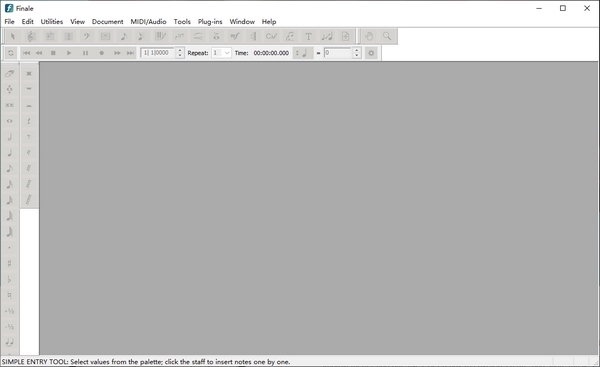Open the Plug-ins menu
Viewport: 600px width, 367px height.
tap(210, 22)
